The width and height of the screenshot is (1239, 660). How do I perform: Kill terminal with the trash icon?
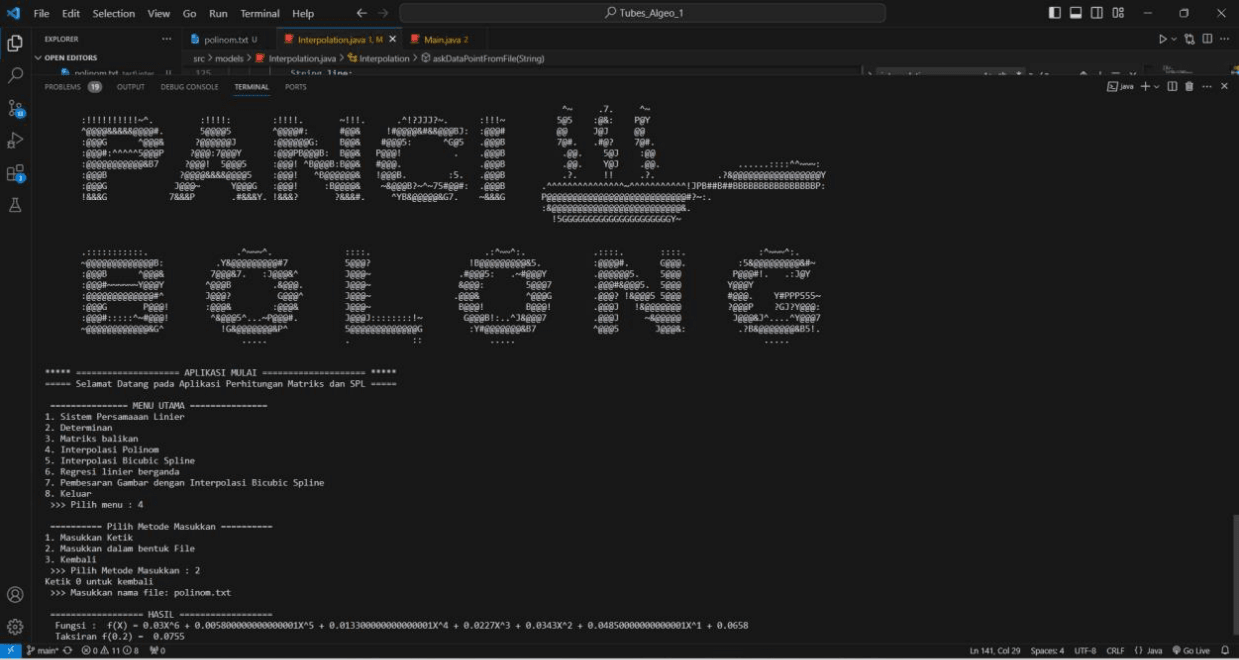click(1189, 87)
